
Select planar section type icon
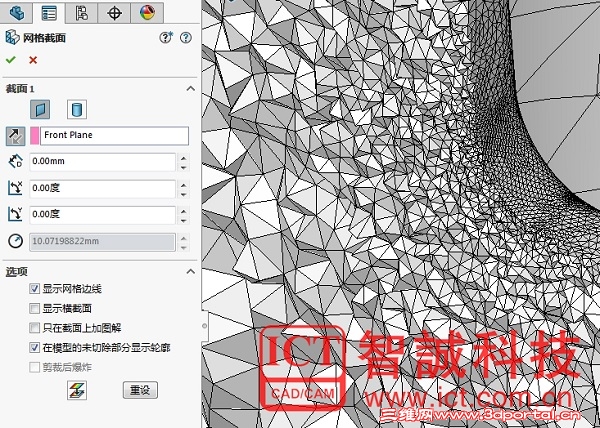(x=40, y=109)
